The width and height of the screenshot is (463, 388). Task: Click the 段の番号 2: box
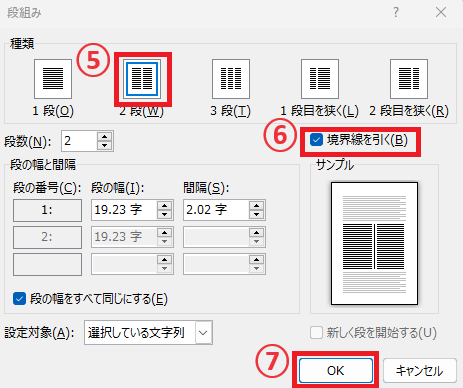47,237
